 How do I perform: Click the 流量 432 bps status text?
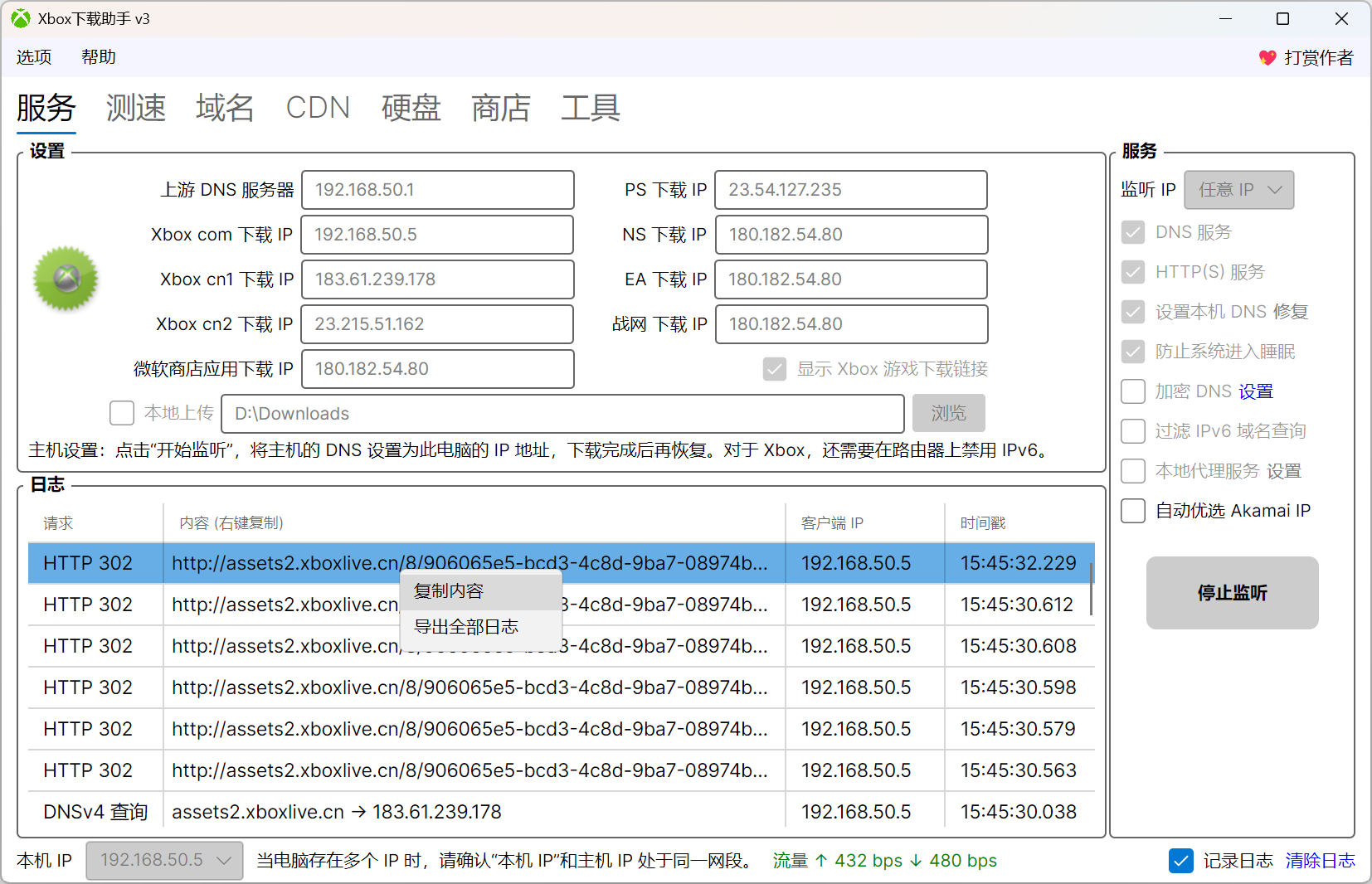click(x=884, y=861)
